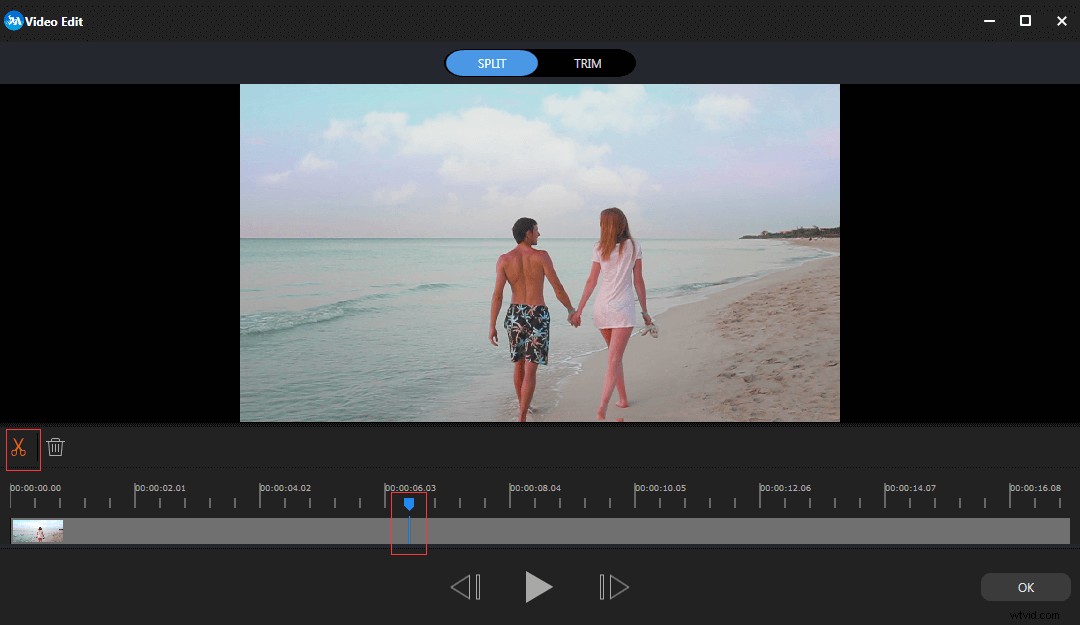Minimize the Video Edit window
The image size is (1080, 625).
pos(988,20)
